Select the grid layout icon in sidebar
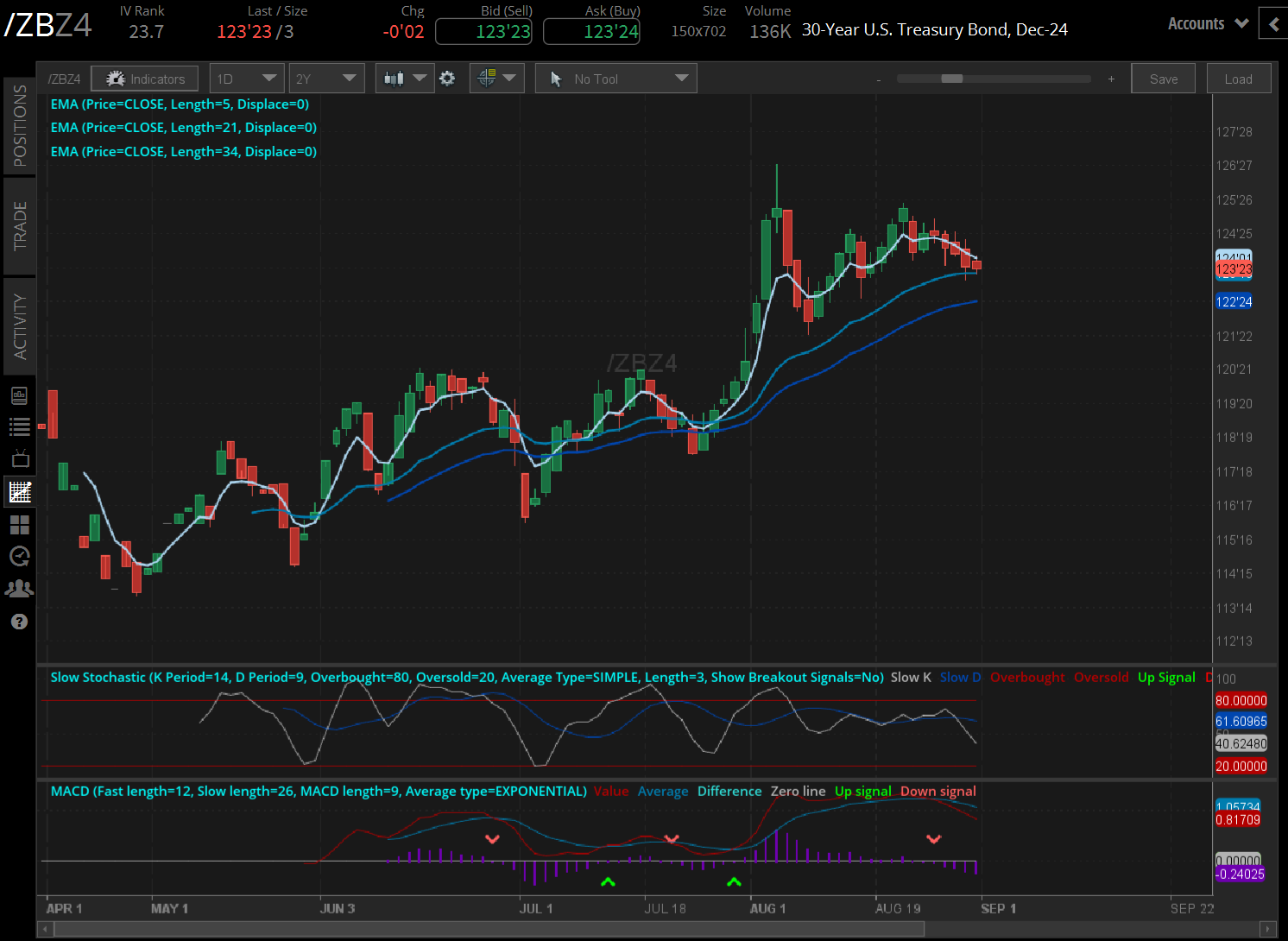Screen dimensions: 1288x941 tap(19, 525)
